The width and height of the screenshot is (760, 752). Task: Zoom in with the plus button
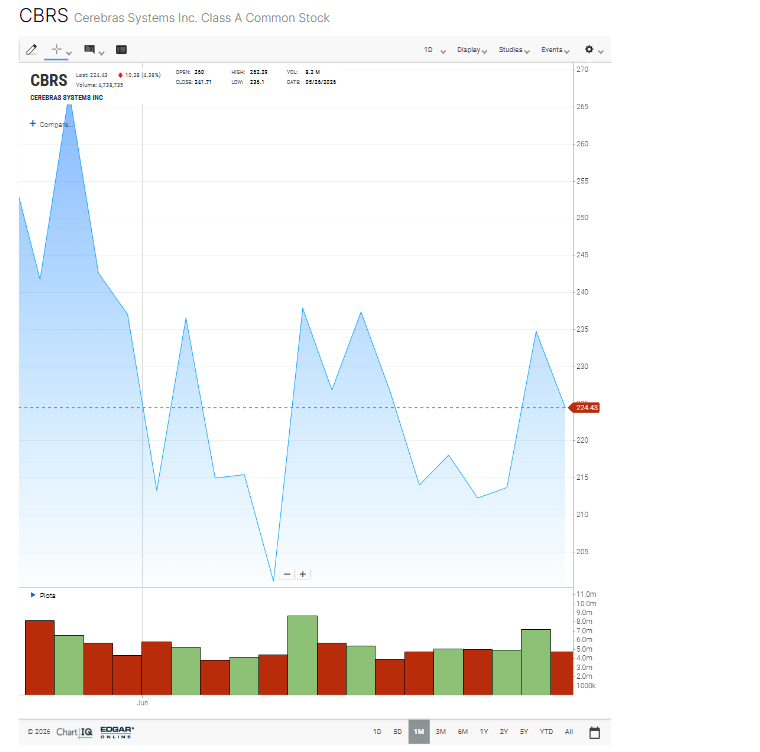[302, 574]
